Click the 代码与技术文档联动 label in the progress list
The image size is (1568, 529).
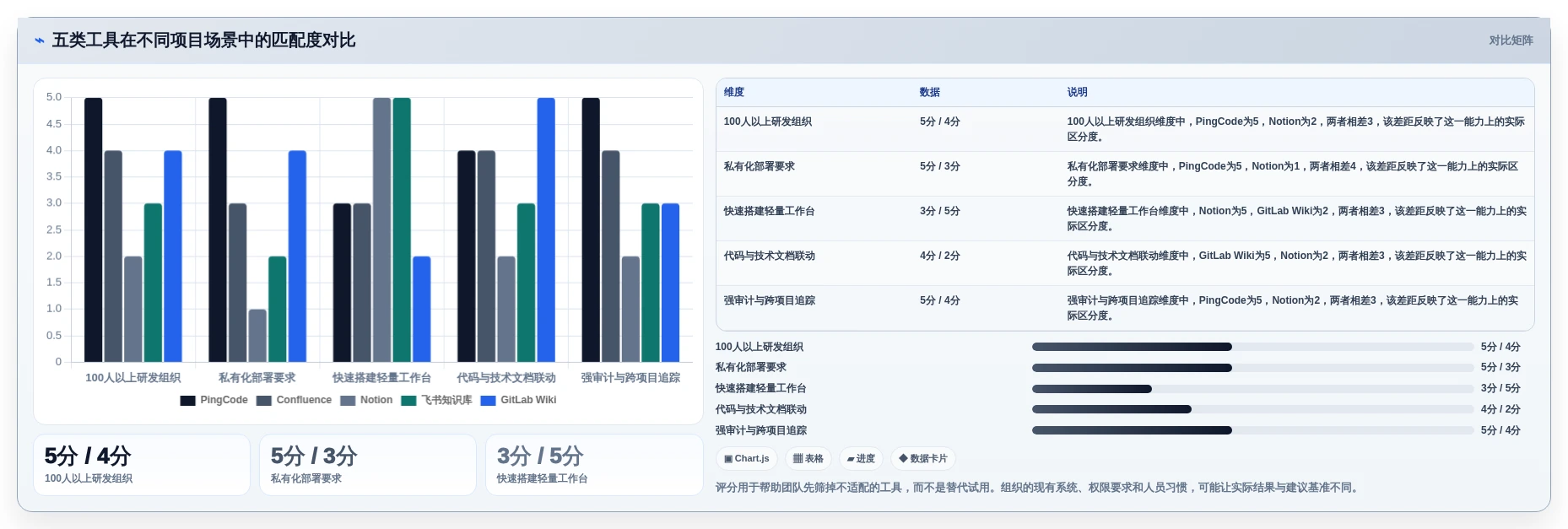pyautogui.click(x=761, y=409)
